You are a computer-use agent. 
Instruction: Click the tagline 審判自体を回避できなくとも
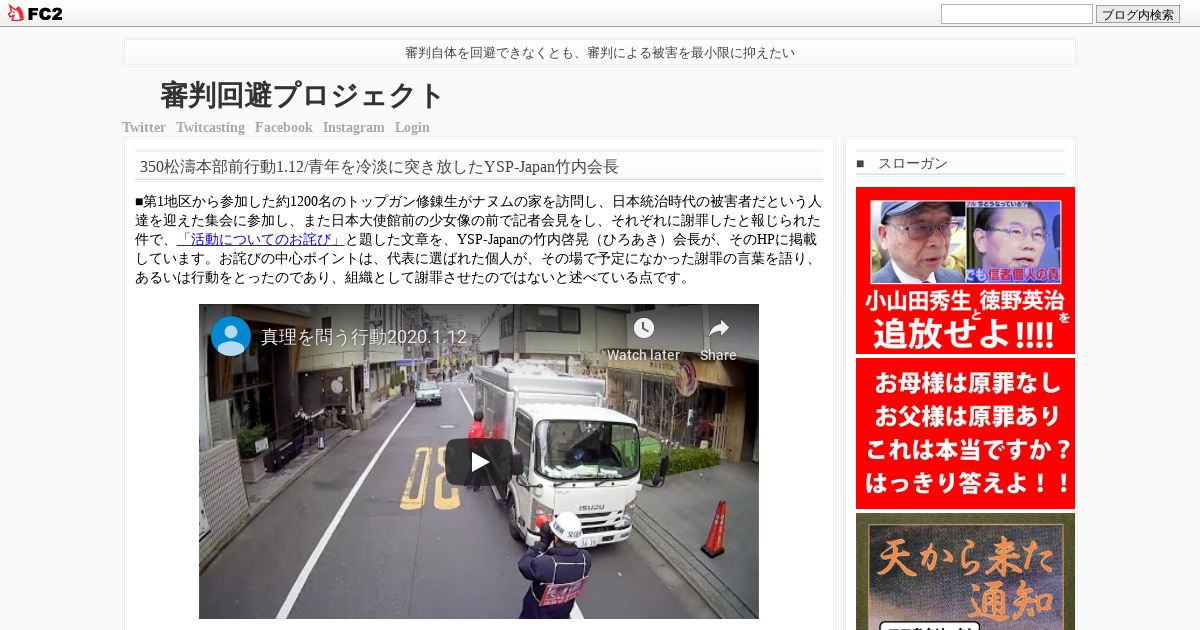pyautogui.click(x=600, y=53)
